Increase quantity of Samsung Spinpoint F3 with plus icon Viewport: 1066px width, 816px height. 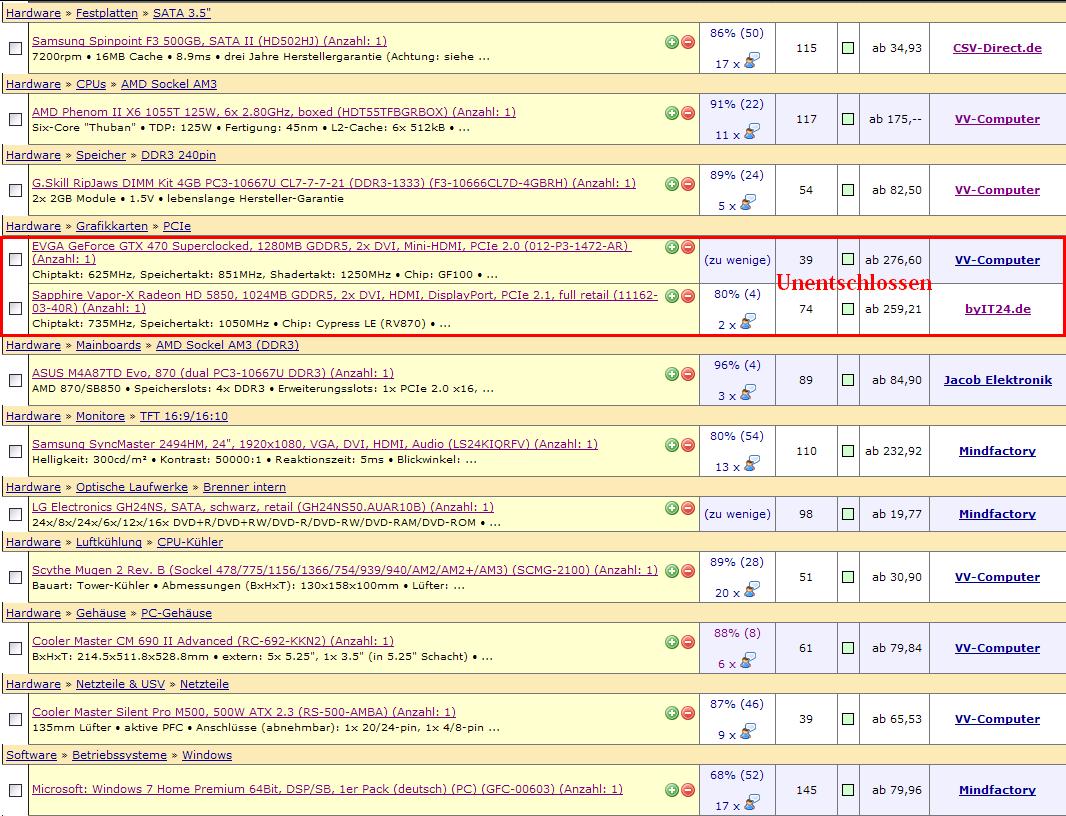[x=672, y=42]
